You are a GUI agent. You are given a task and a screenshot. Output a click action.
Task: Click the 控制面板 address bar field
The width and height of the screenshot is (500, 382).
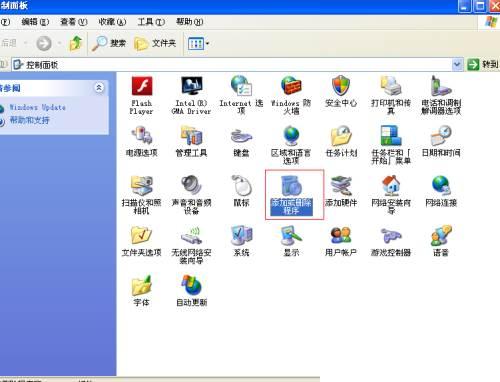coord(232,64)
